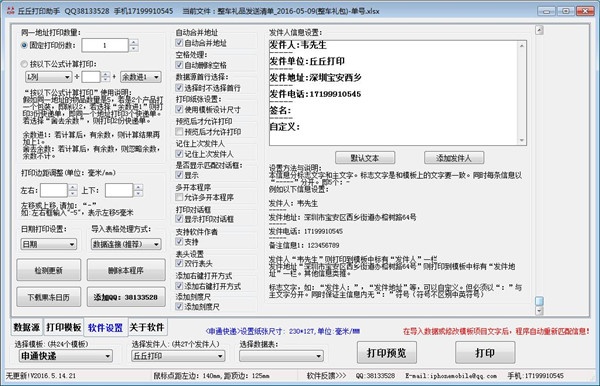
Task: Select 按以下公式计算打印 radio button
Action: [24, 64]
